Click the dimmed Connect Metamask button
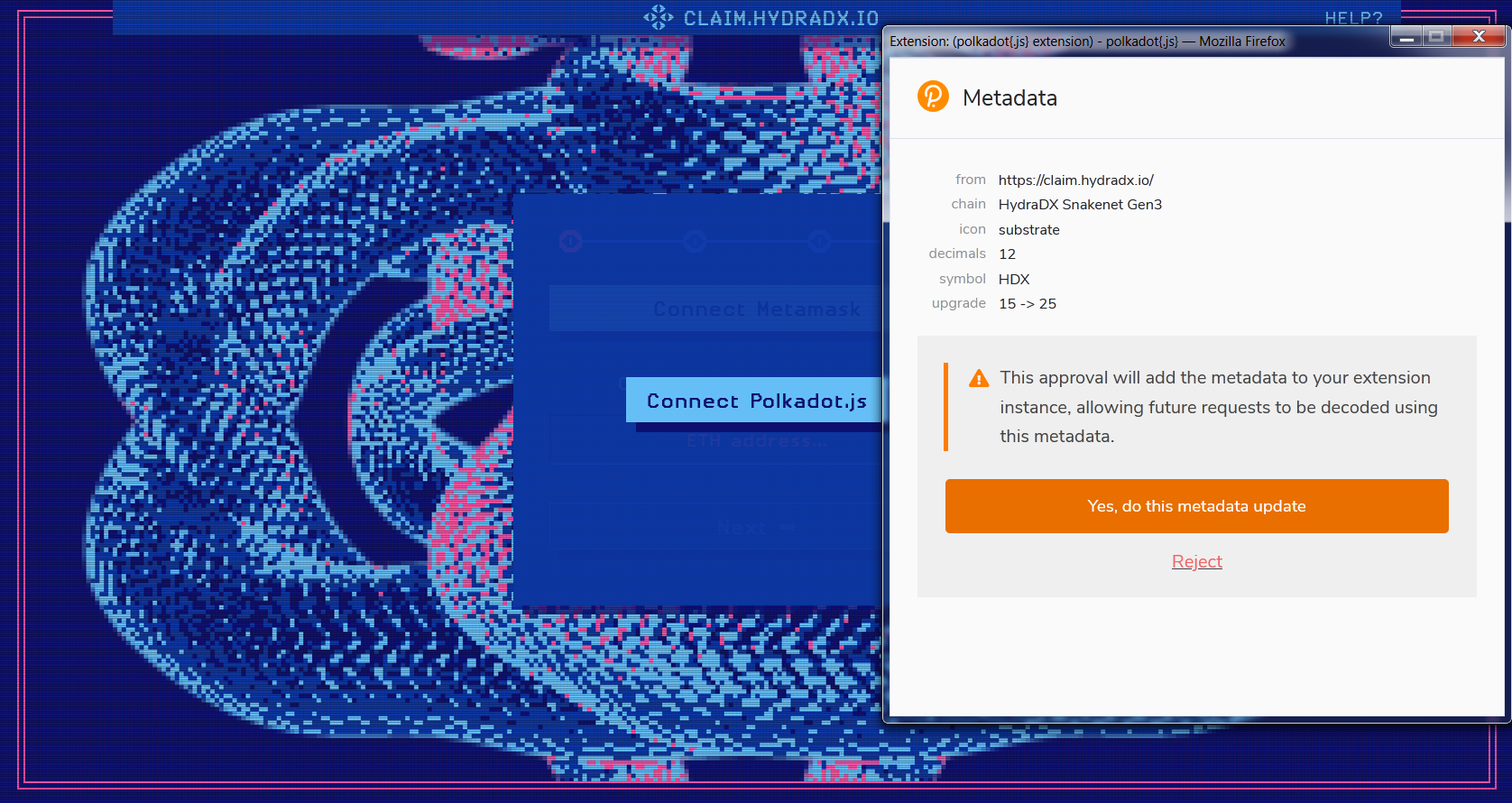Screen dimensions: 1512x803 pyautogui.click(x=716, y=309)
